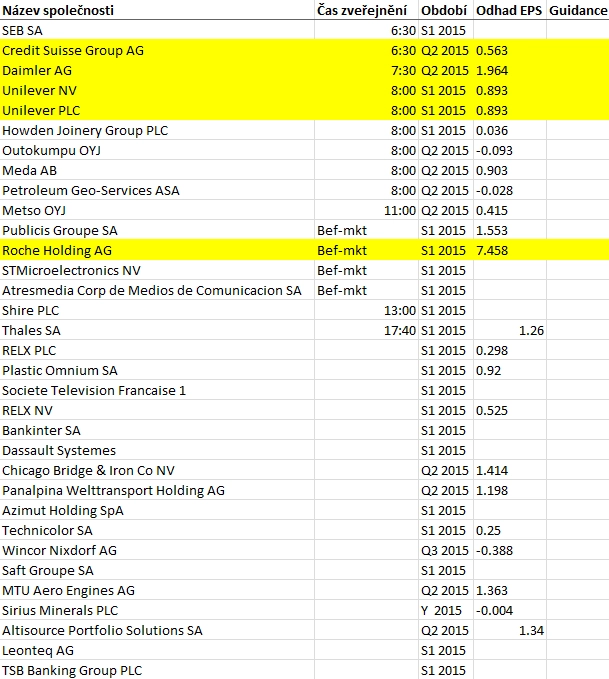Screen dimensions: 609x679
Task: Click the 'Leonteq AG' cell
Action: point(157,650)
